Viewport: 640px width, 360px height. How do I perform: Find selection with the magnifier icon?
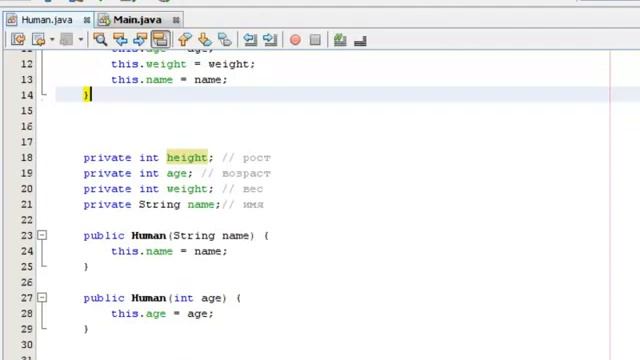[100, 40]
